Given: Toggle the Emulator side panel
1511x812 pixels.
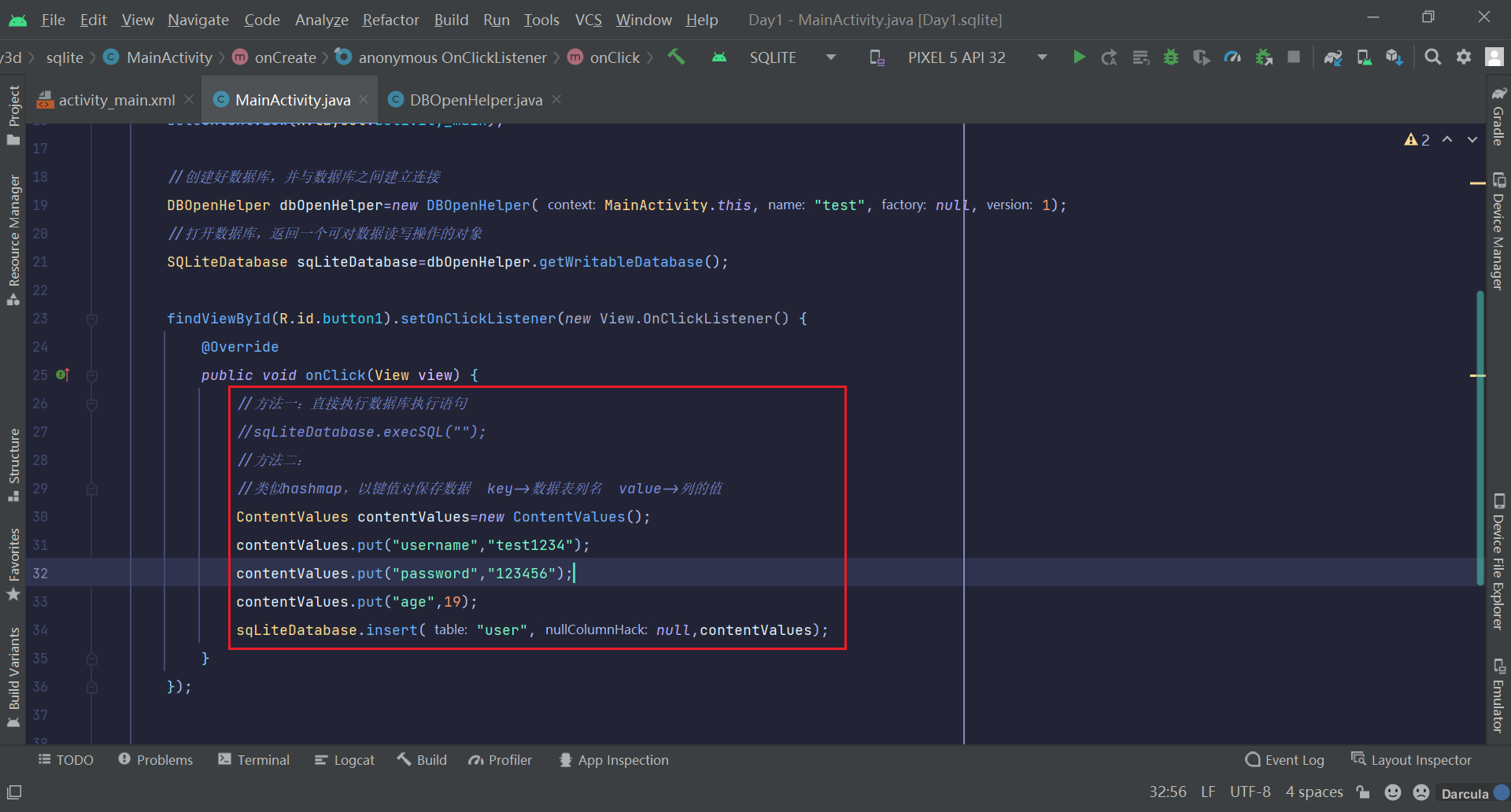Looking at the screenshot, I should coord(1498,695).
